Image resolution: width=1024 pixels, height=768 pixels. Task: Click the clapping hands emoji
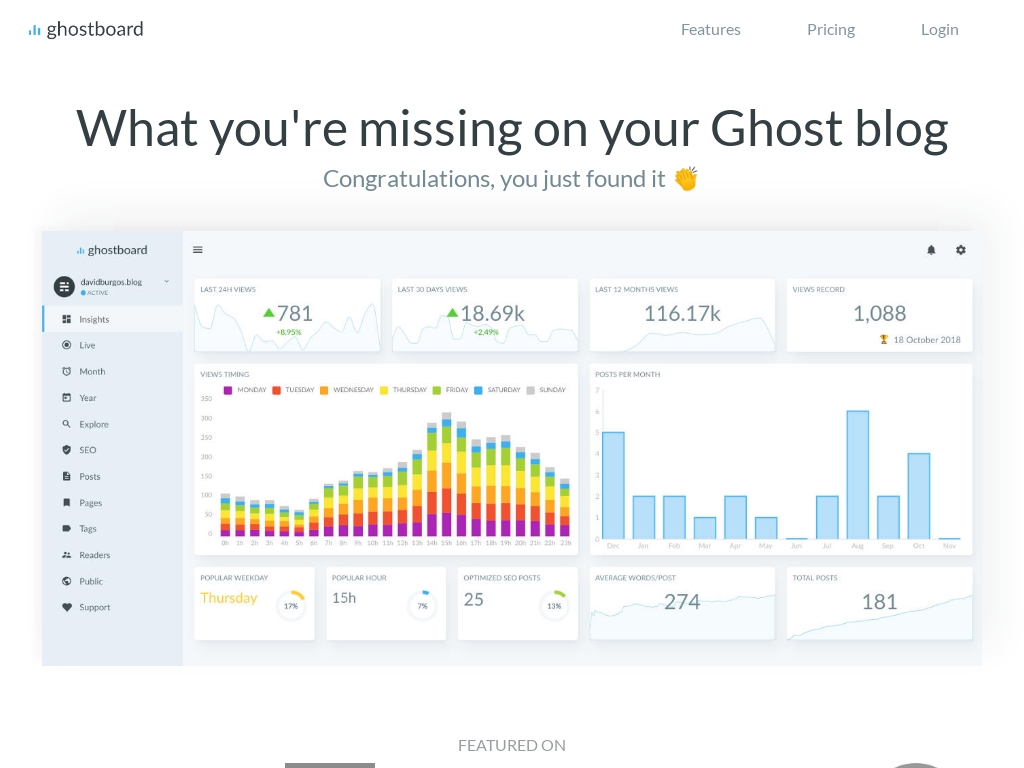[x=686, y=178]
